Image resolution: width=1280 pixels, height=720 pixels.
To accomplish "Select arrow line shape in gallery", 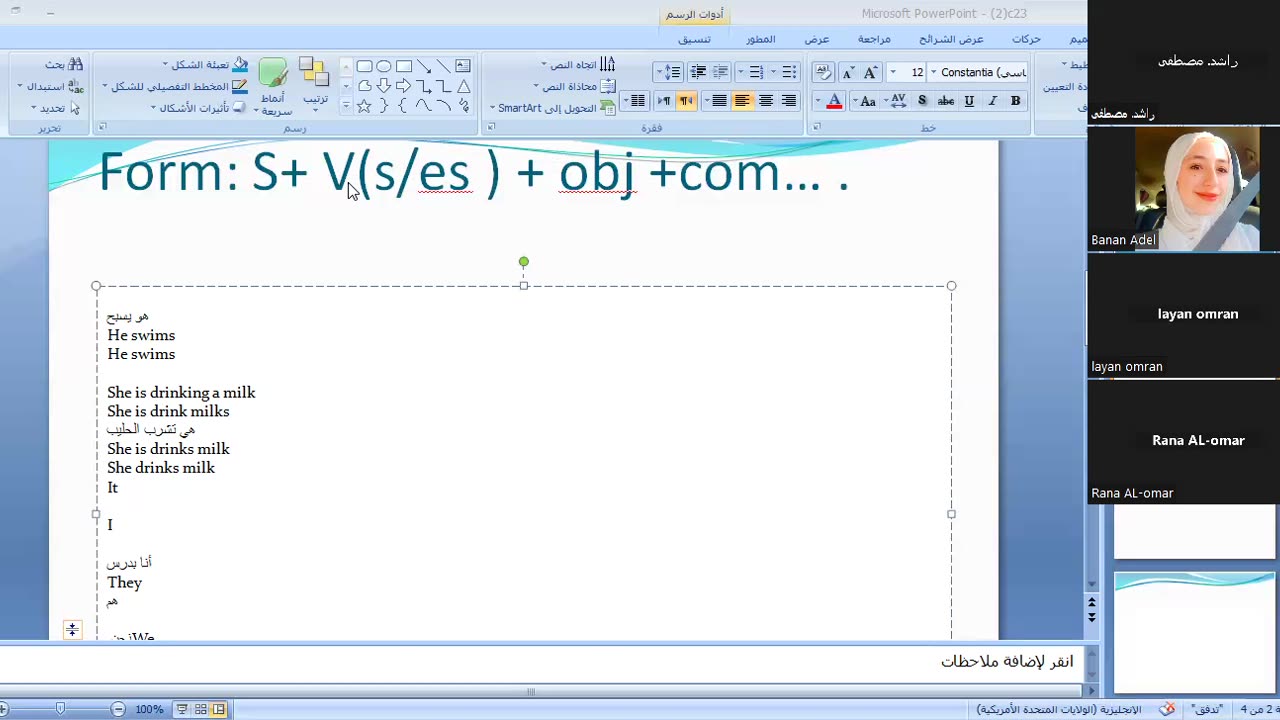I will point(424,66).
